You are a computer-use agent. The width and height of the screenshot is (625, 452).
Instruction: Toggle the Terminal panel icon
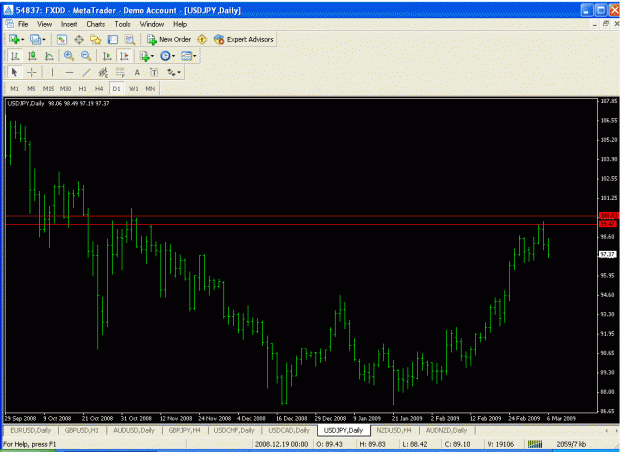click(x=113, y=39)
